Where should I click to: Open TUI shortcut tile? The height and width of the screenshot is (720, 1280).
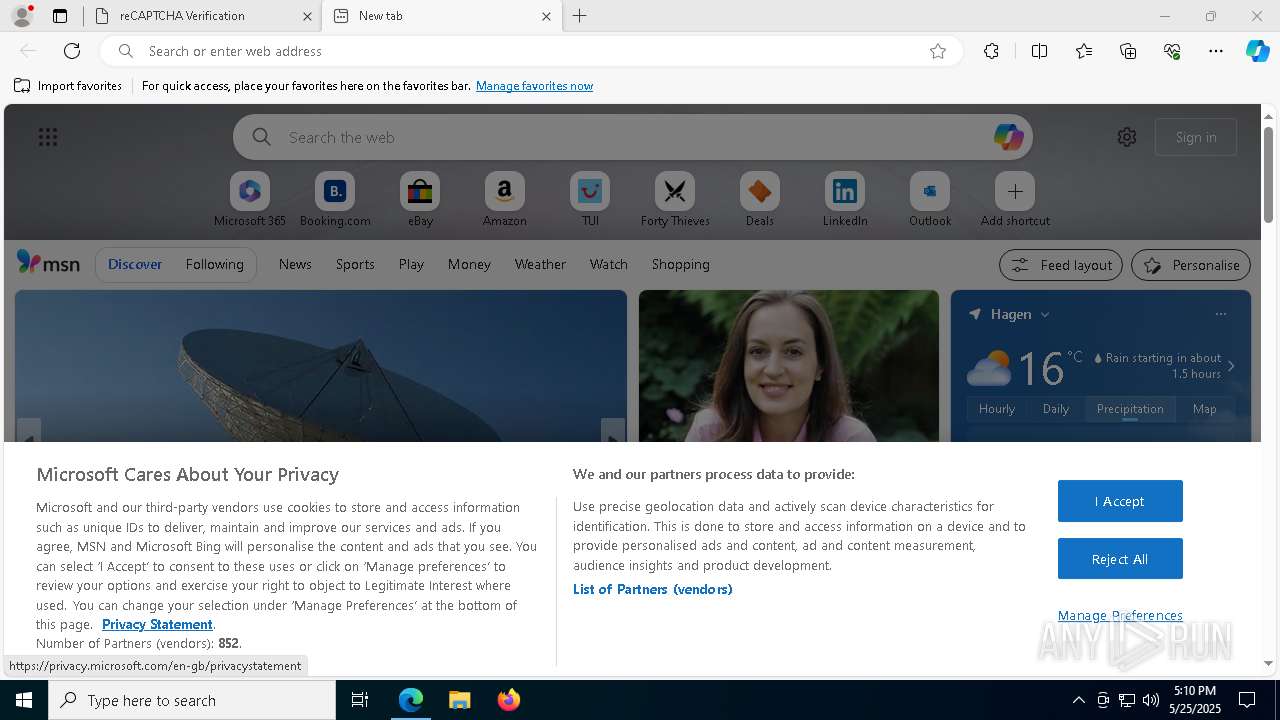tap(590, 200)
